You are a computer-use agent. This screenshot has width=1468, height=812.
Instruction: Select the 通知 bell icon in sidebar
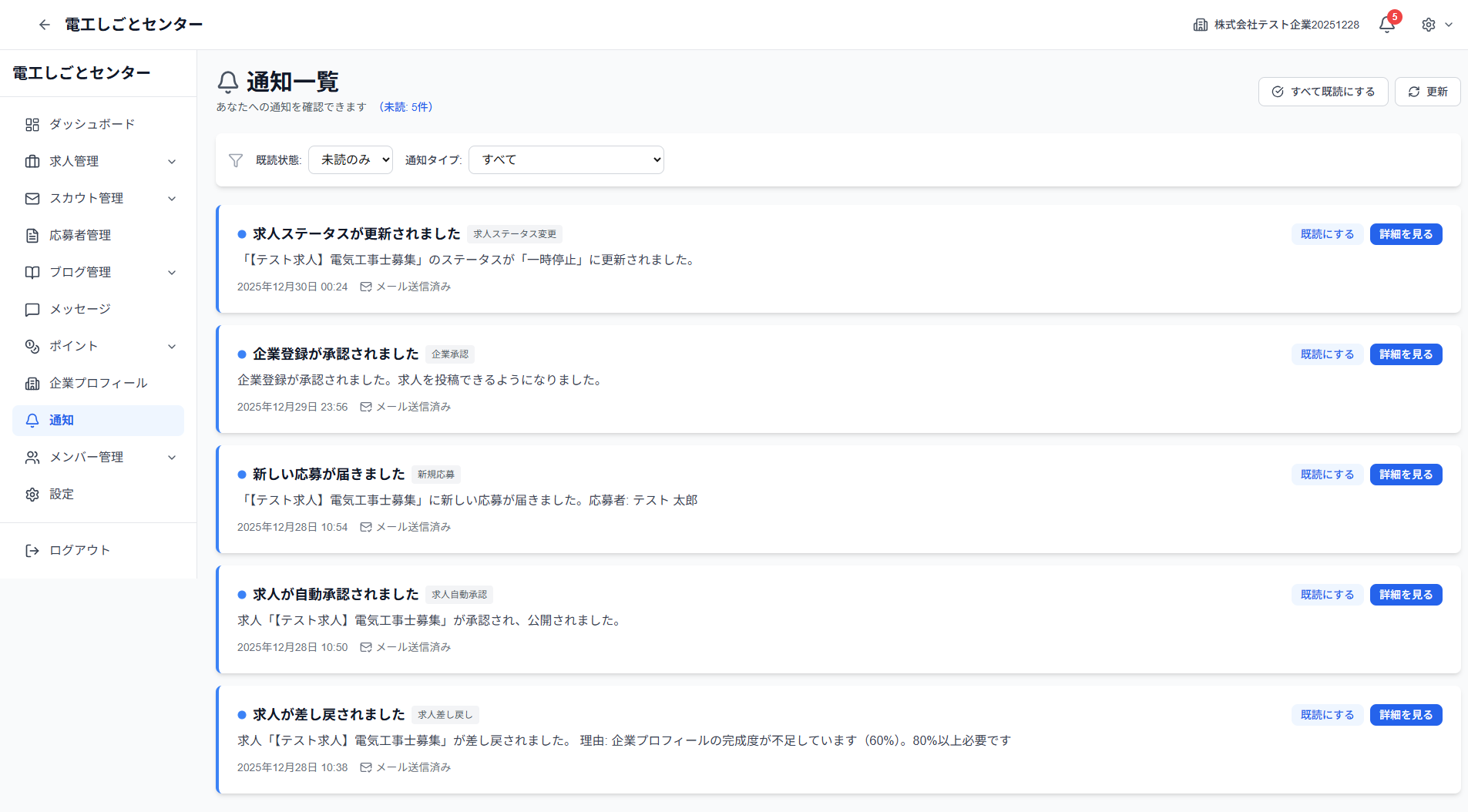click(32, 420)
